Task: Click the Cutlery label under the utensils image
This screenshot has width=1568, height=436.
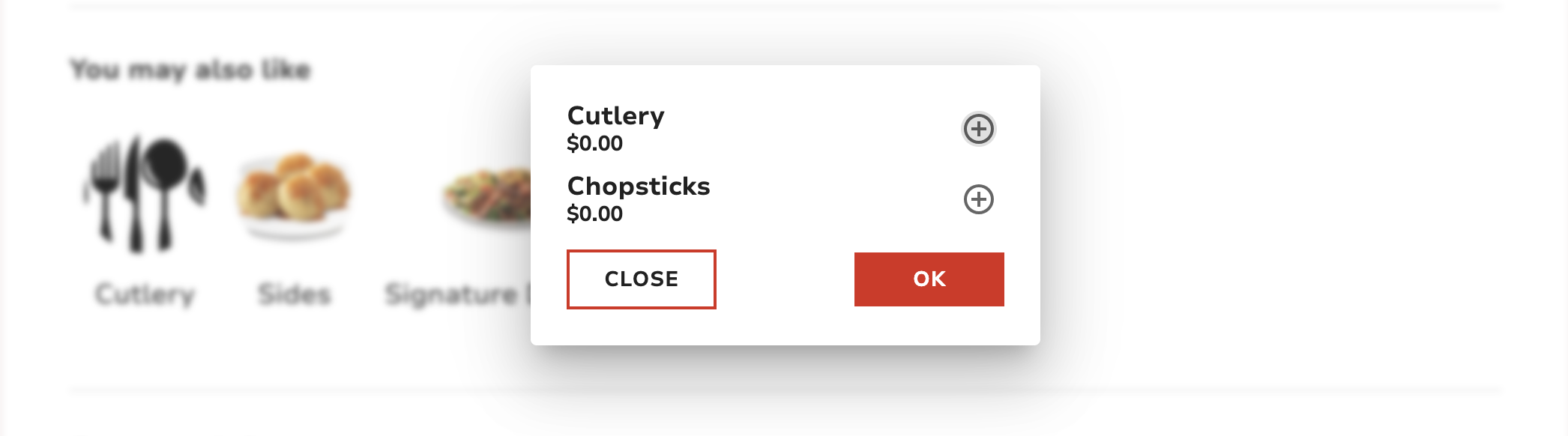Action: coord(145,294)
